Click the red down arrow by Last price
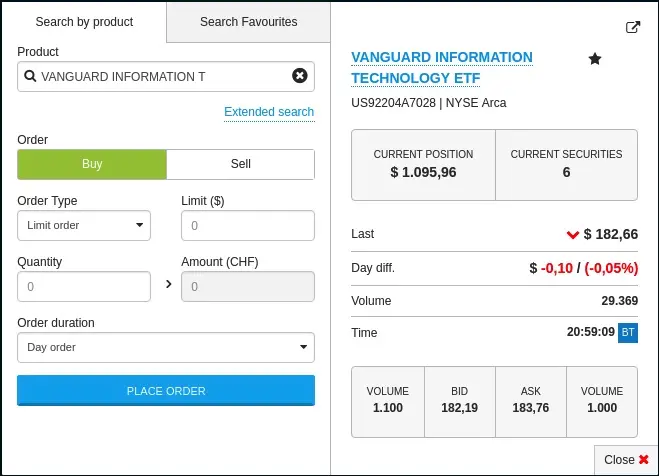The width and height of the screenshot is (659, 476). click(572, 234)
